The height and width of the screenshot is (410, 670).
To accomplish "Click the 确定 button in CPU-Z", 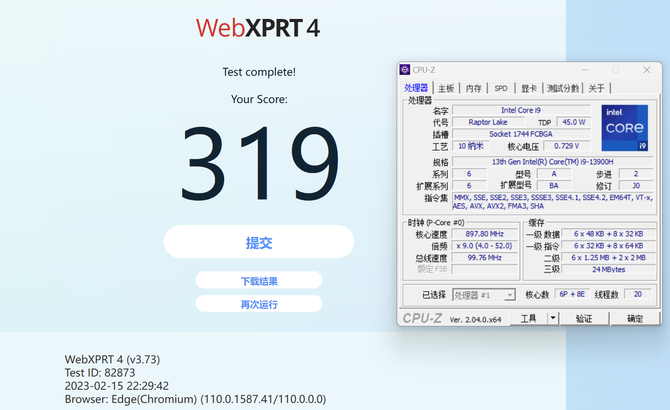I will [x=635, y=319].
